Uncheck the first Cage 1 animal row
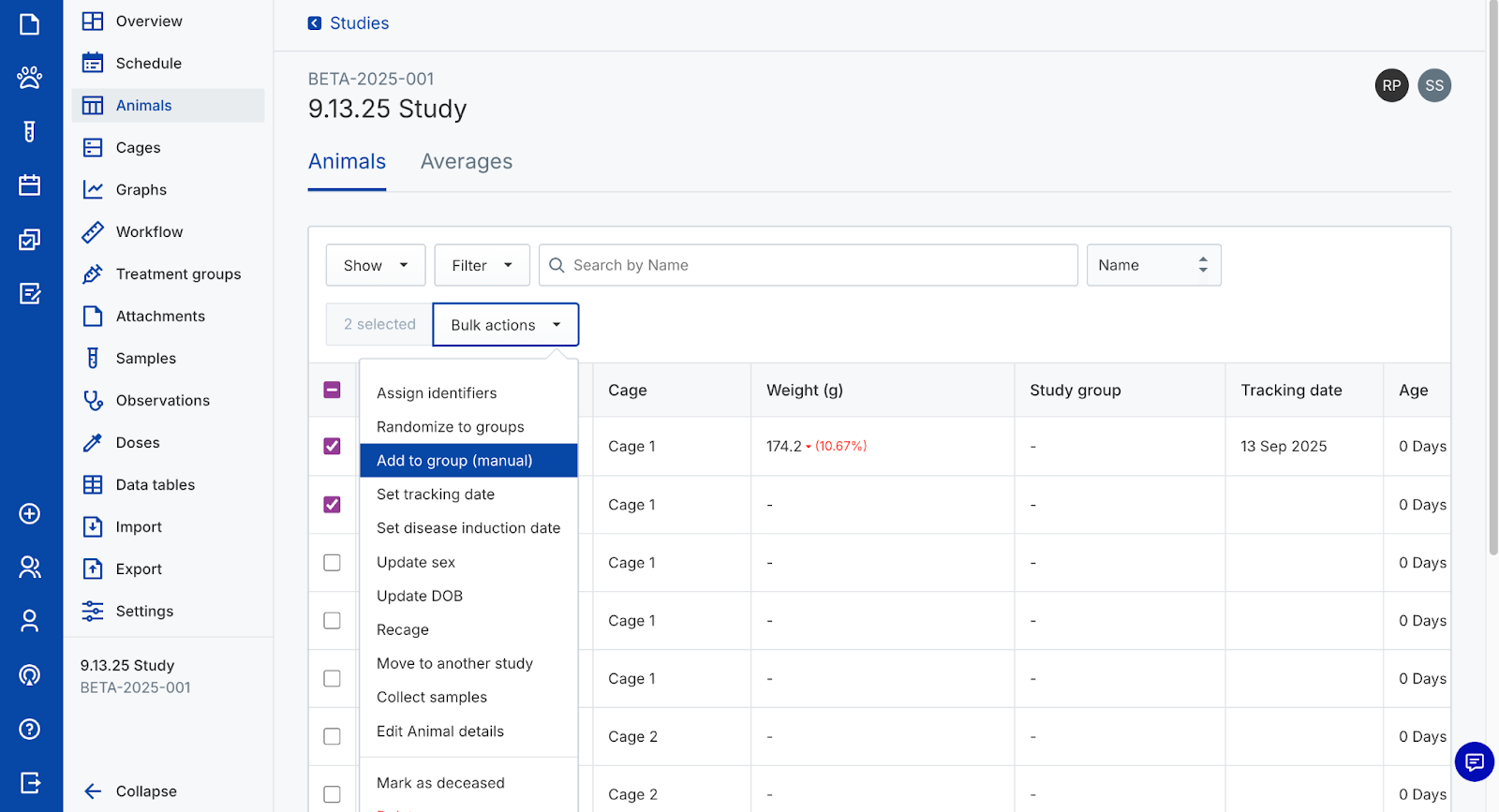The image size is (1499, 812). tap(332, 446)
